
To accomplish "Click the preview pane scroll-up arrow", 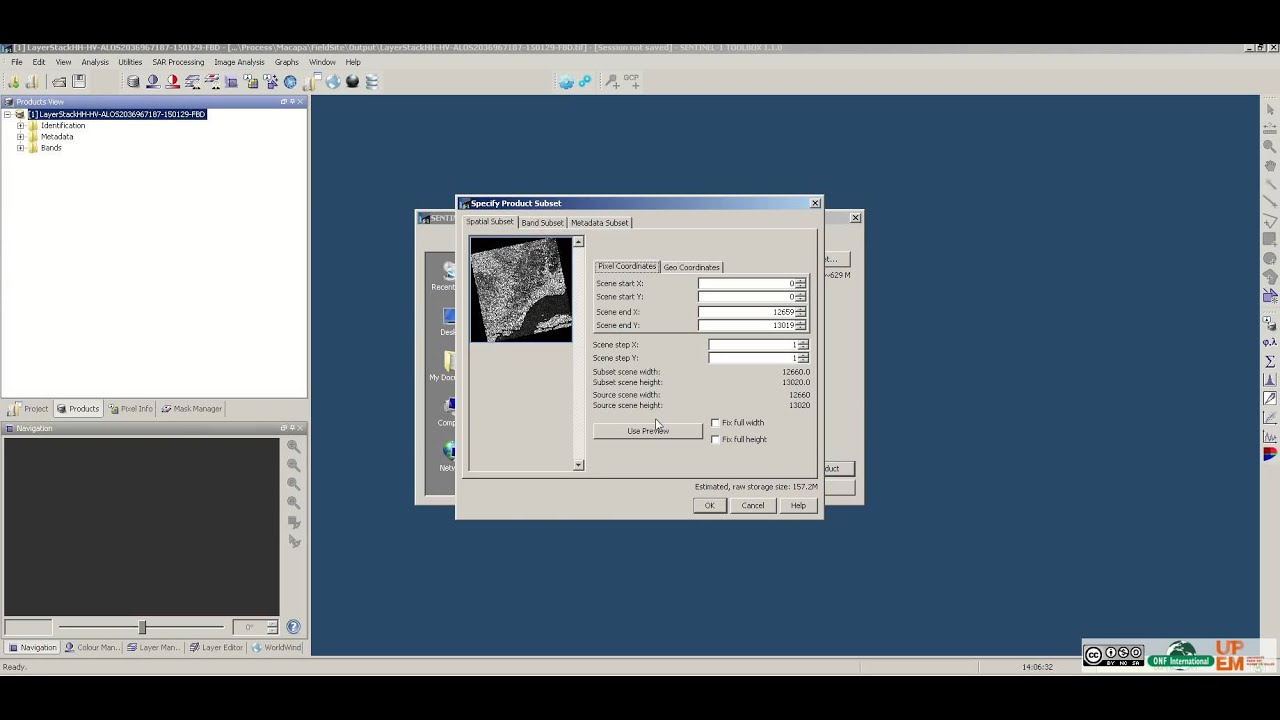I will point(578,242).
